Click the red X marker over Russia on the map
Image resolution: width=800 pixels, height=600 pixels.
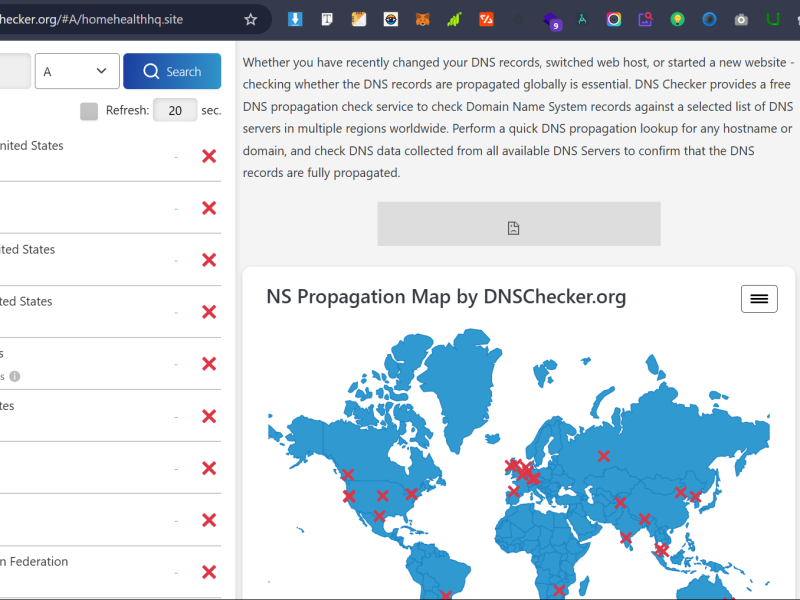[x=604, y=456]
